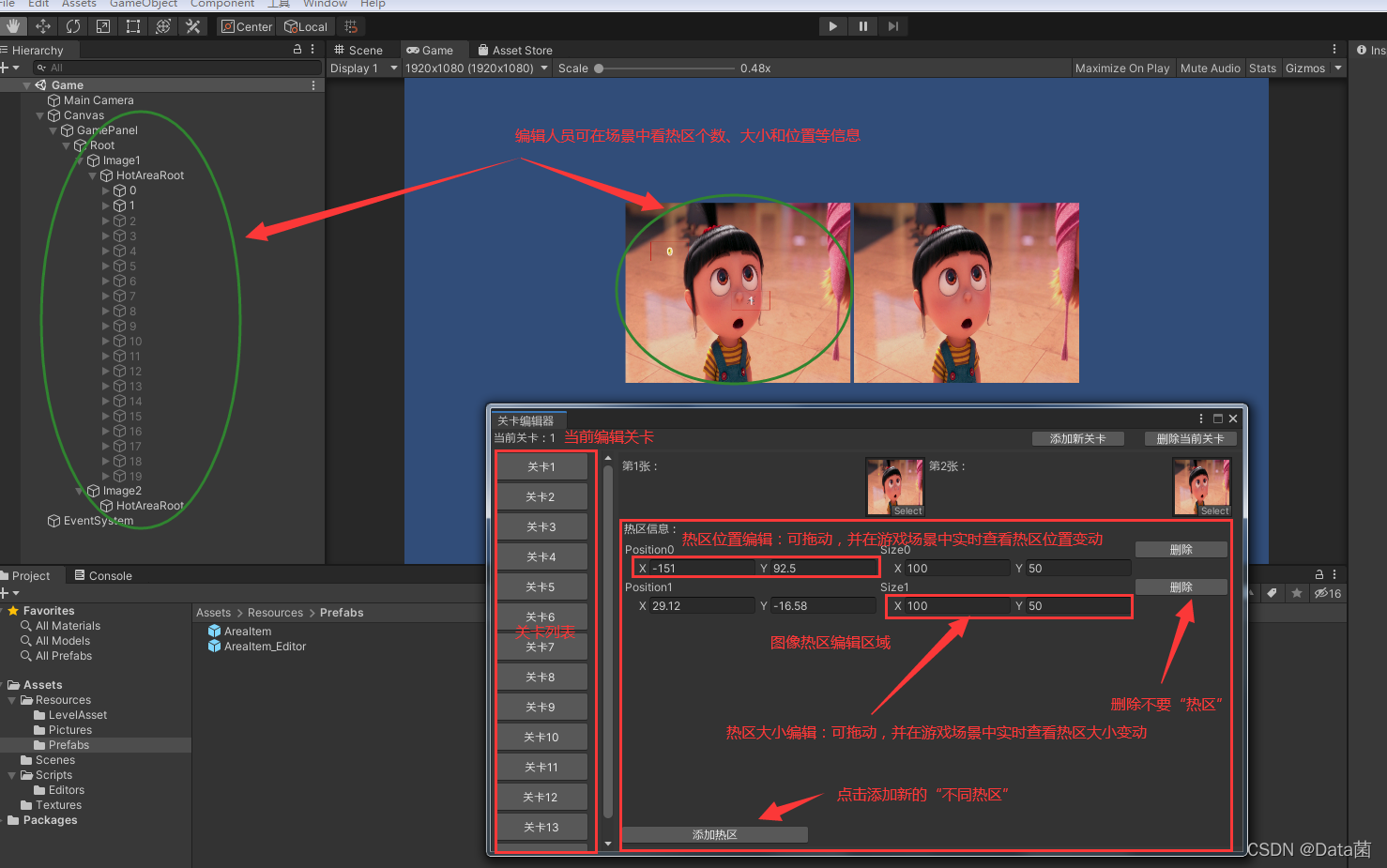Select 关卡3 in the level list
This screenshot has width=1387, height=868.
point(541,526)
